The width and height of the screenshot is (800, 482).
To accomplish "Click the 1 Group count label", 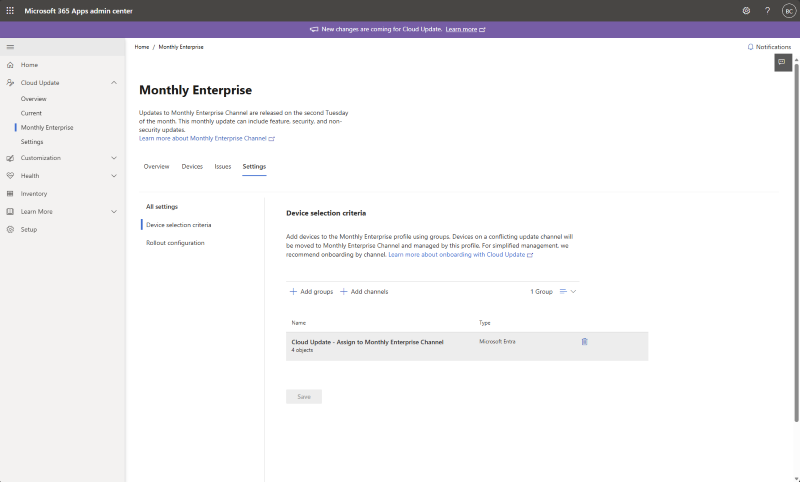I will click(541, 292).
